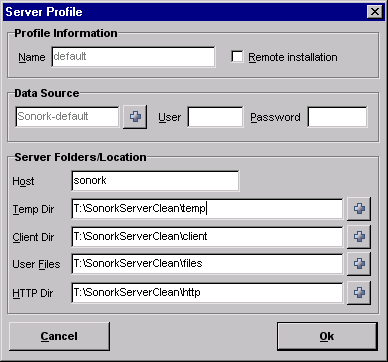The height and width of the screenshot is (362, 388).
Task: Click the Cancel button
Action: pyautogui.click(x=59, y=336)
